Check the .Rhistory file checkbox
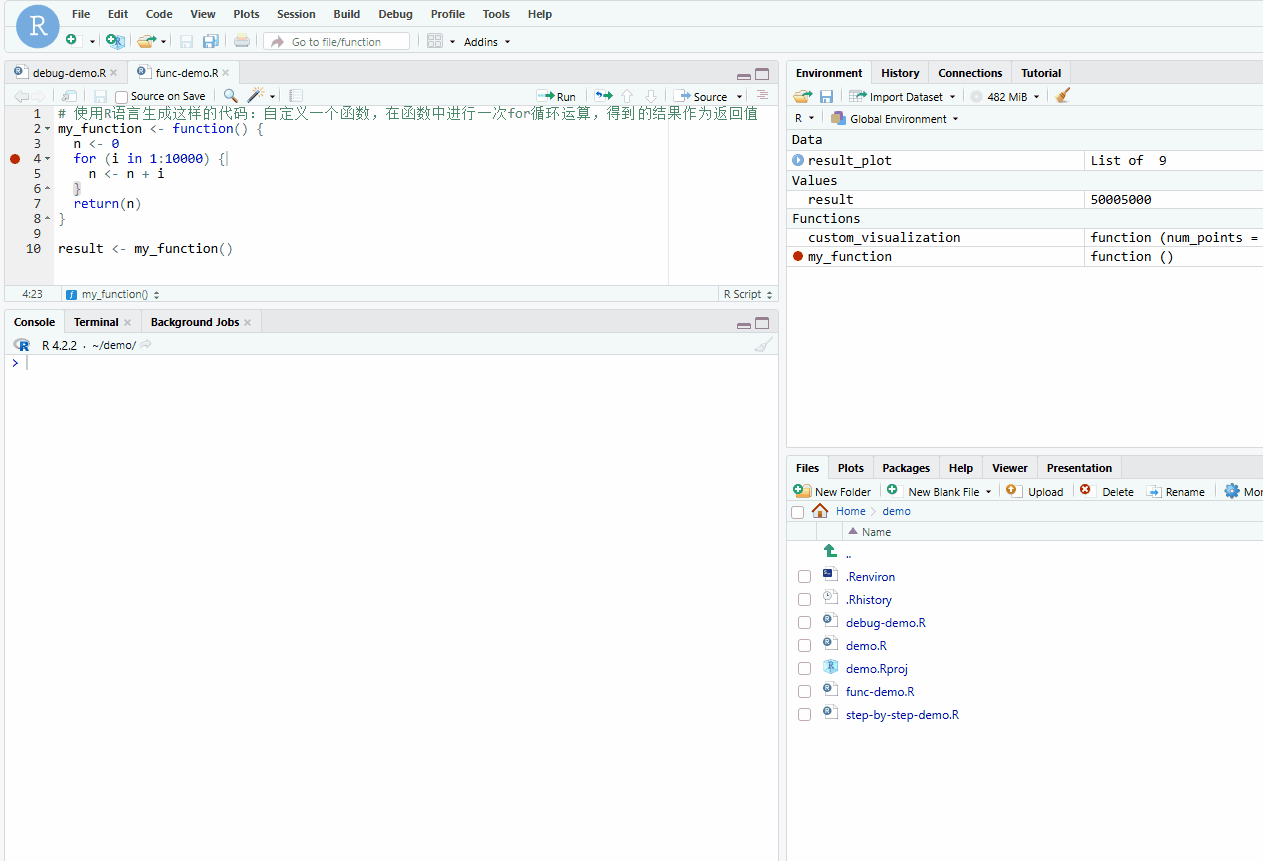This screenshot has width=1263, height=861. (804, 600)
